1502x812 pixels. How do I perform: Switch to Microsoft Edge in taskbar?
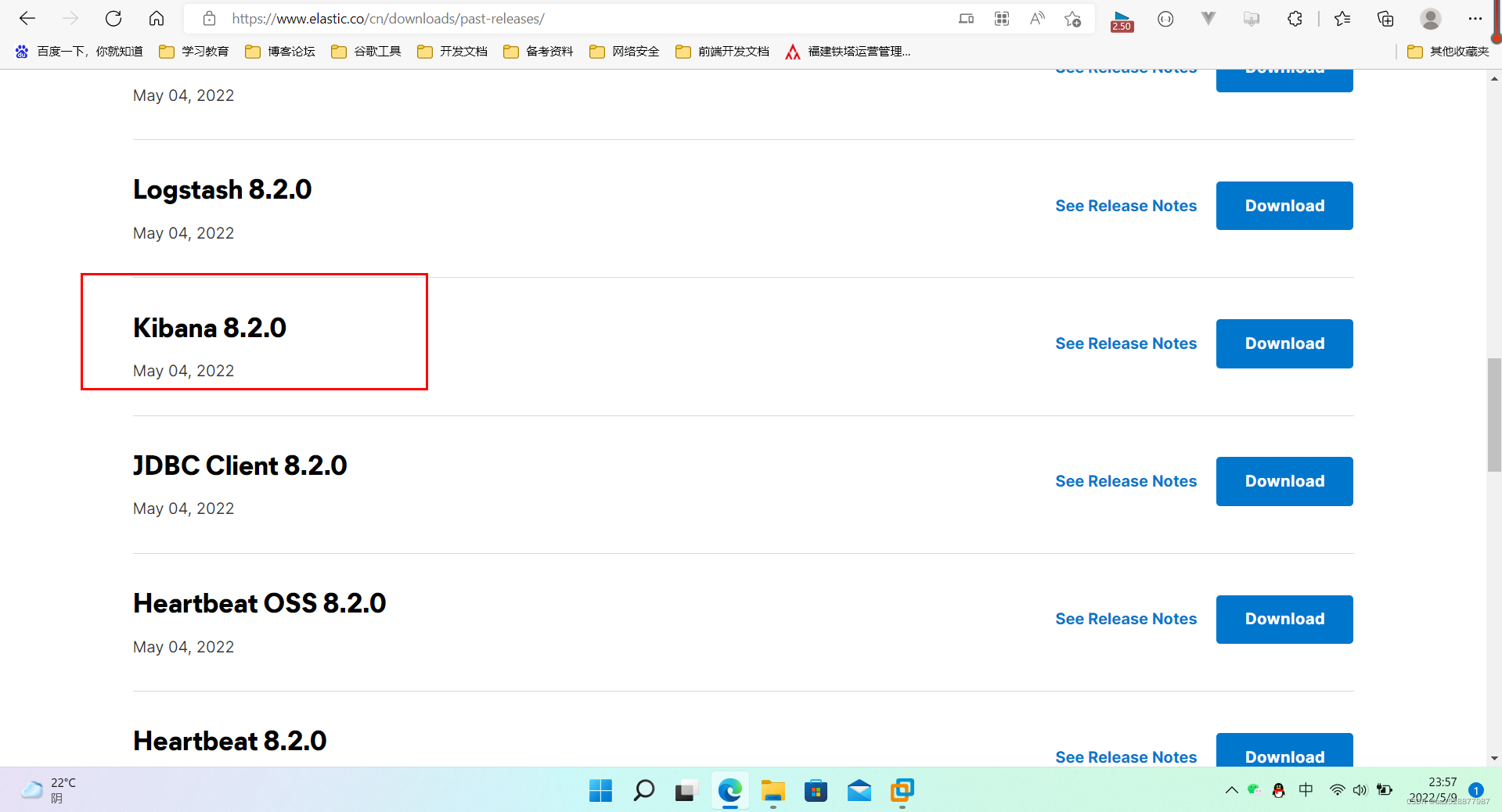pos(729,791)
